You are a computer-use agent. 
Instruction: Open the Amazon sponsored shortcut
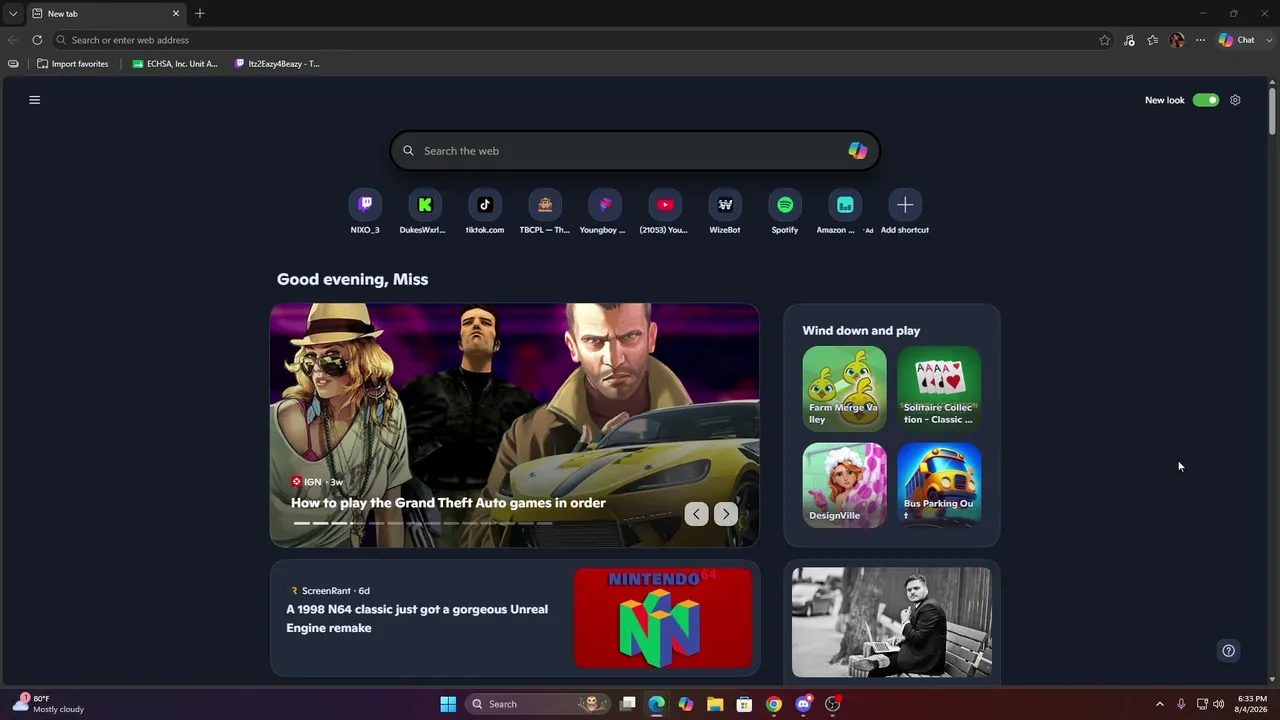point(845,205)
